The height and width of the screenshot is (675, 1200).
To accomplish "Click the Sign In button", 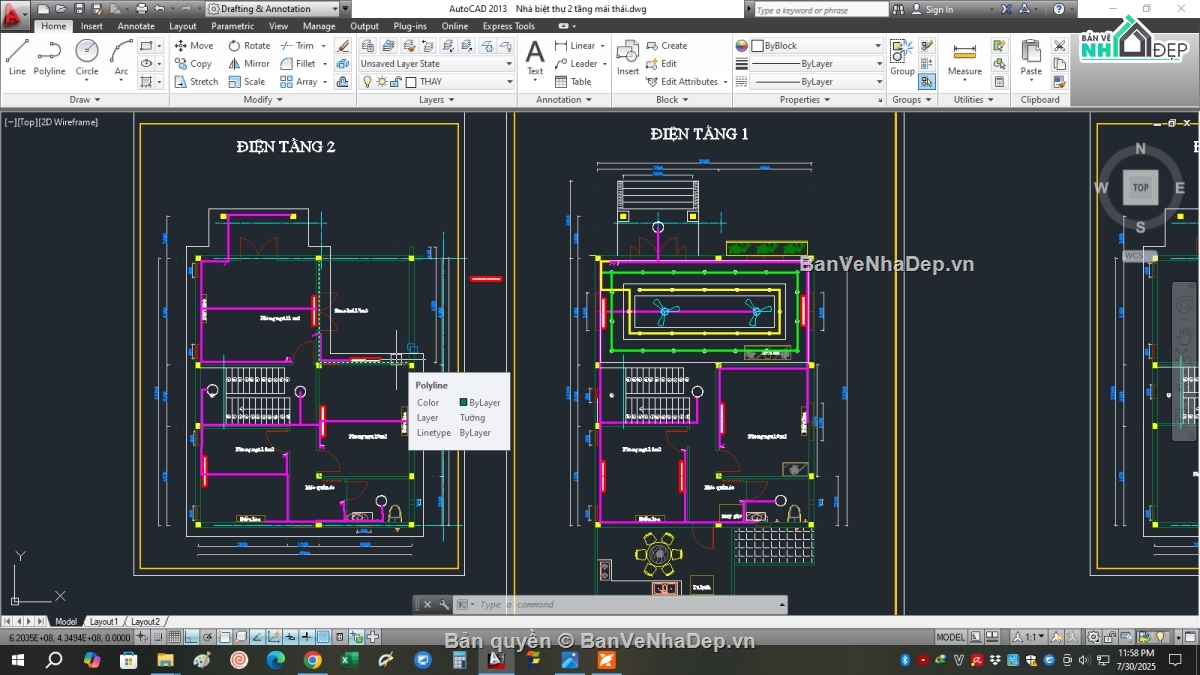I will [938, 9].
